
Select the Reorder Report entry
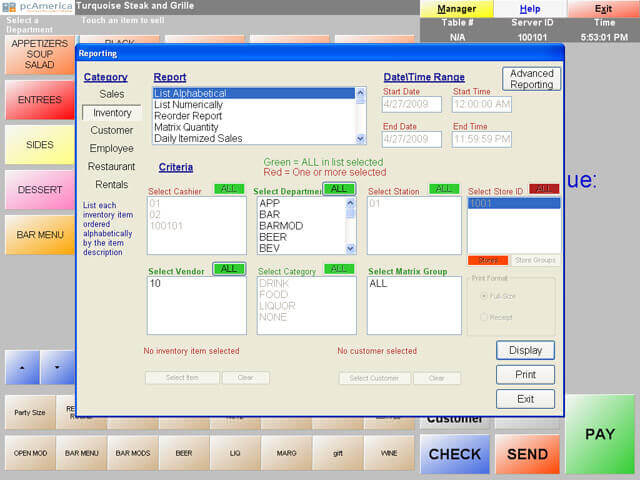tap(187, 116)
